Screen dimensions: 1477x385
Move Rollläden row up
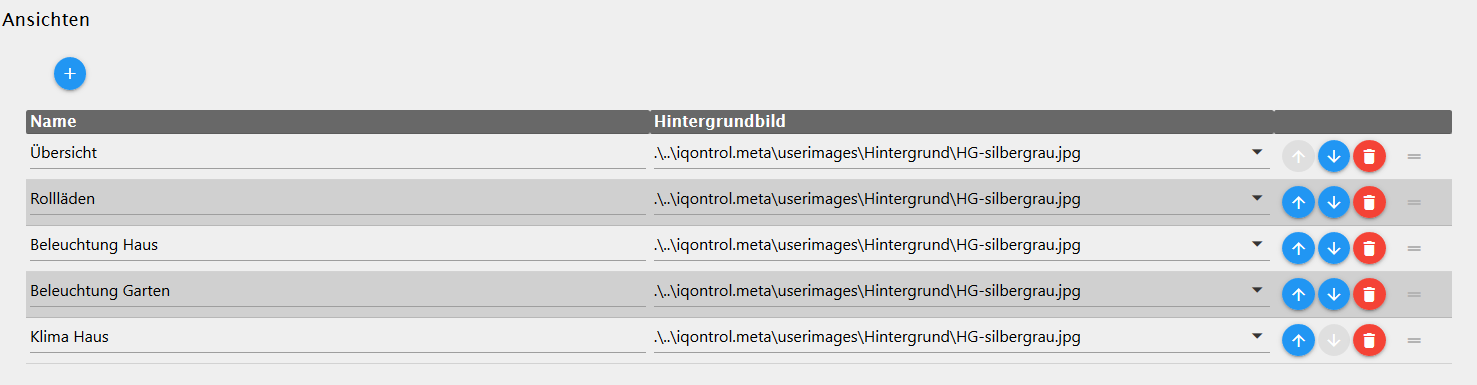click(1298, 202)
